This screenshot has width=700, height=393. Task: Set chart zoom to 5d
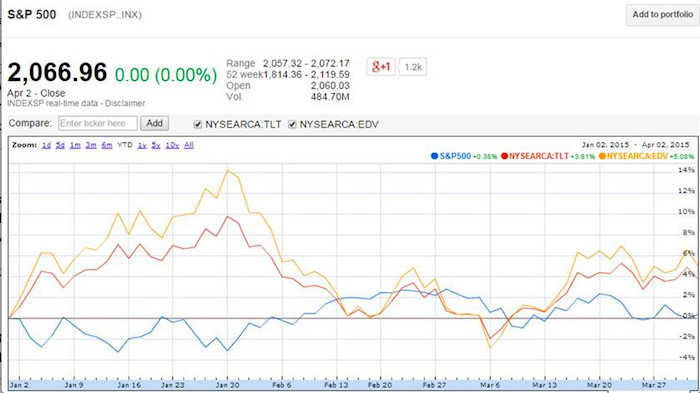pyautogui.click(x=60, y=145)
